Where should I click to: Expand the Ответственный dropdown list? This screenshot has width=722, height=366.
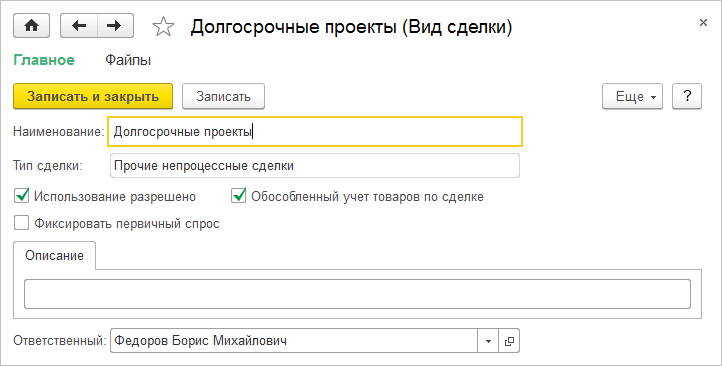click(489, 341)
